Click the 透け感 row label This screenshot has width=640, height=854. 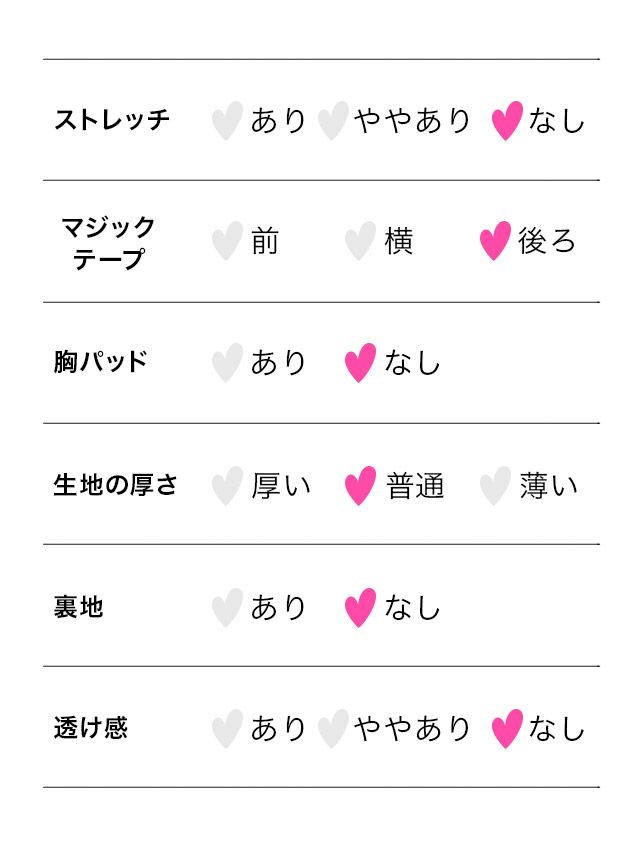point(90,728)
